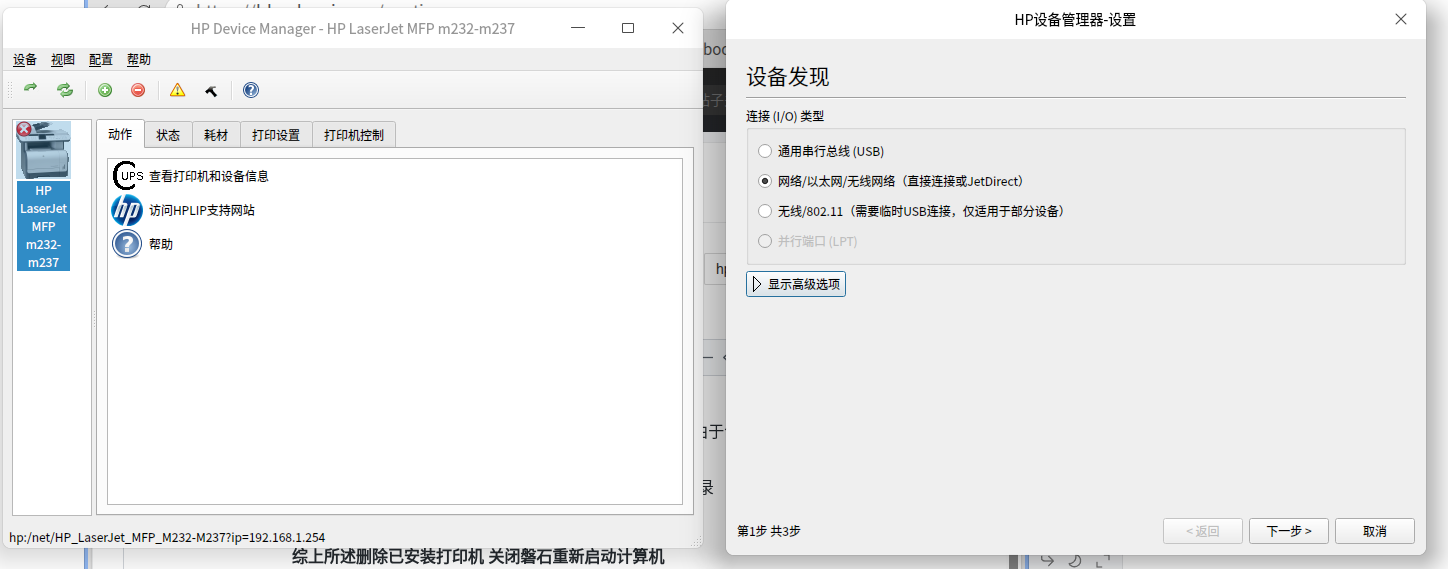Open the 视图 menu
Image resolution: width=1448 pixels, height=569 pixels.
pyautogui.click(x=63, y=60)
